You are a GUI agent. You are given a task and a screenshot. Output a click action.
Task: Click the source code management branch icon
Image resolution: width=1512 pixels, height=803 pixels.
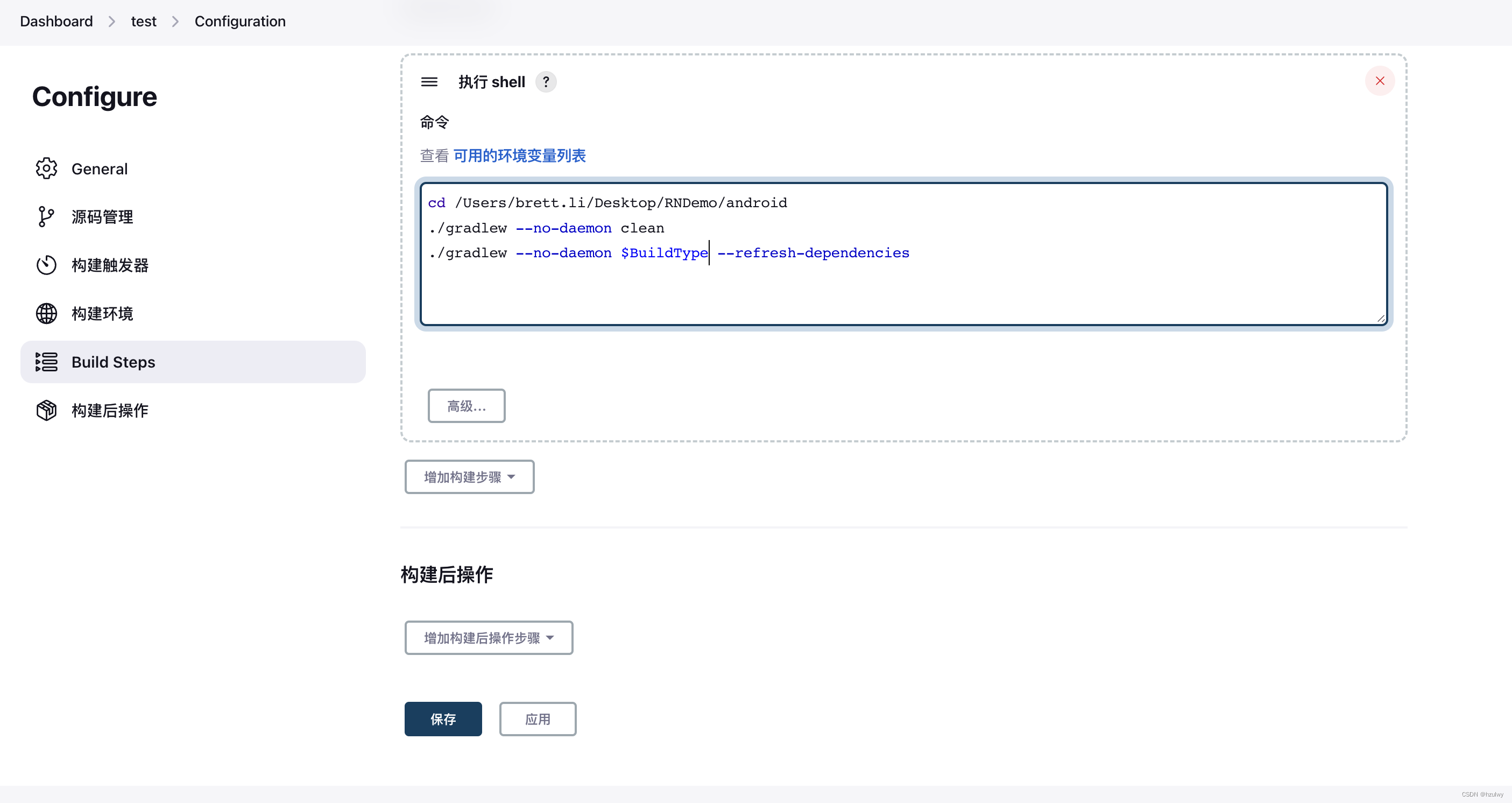click(46, 216)
